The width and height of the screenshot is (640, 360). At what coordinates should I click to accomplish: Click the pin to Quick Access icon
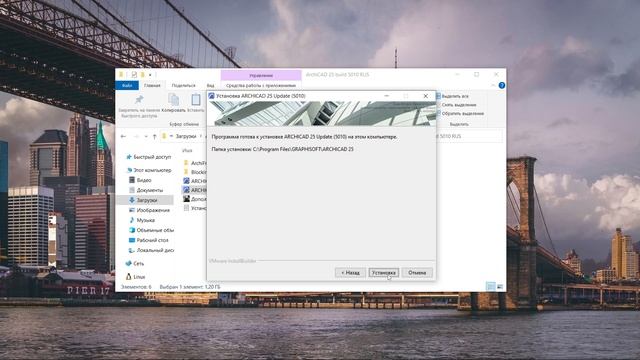pyautogui.click(x=139, y=100)
